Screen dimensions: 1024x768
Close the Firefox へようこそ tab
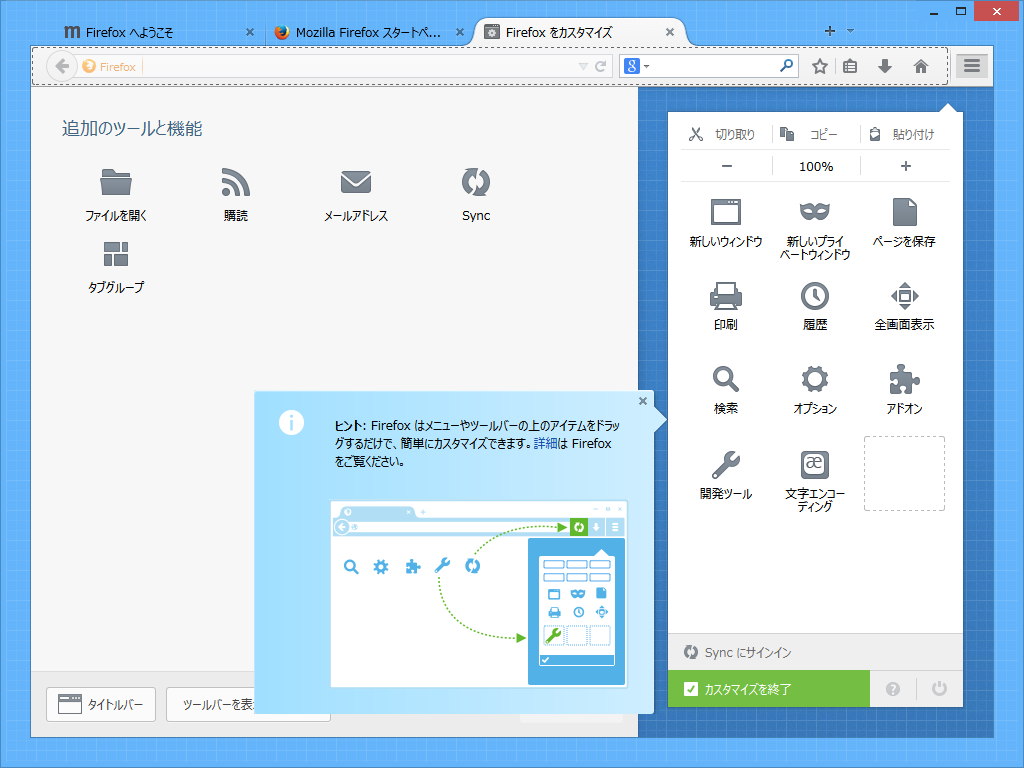click(250, 32)
